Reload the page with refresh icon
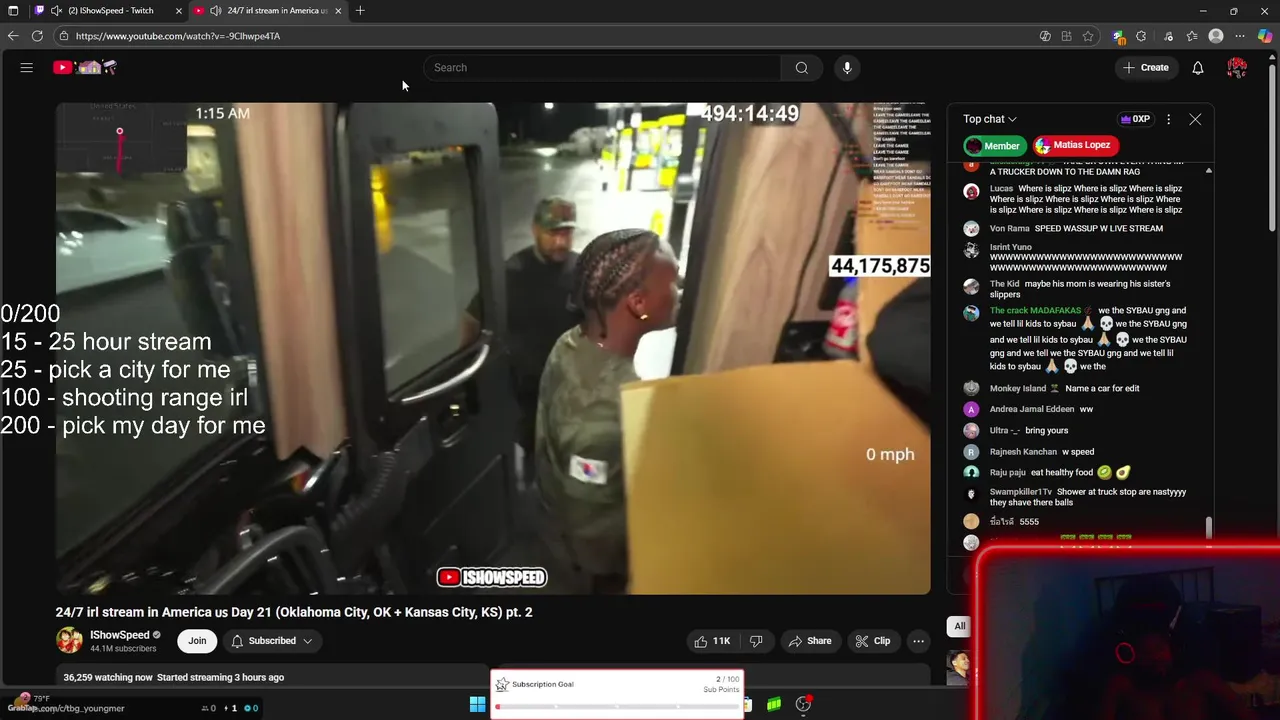Viewport: 1280px width, 720px height. (x=37, y=36)
